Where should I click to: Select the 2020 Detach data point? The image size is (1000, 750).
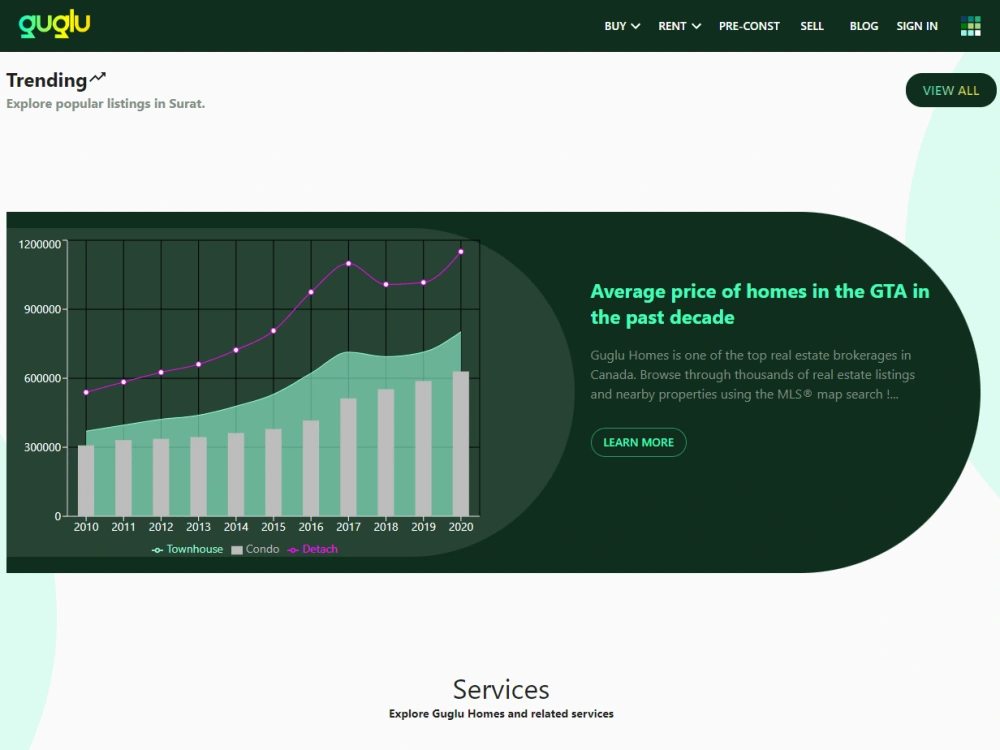(x=461, y=252)
